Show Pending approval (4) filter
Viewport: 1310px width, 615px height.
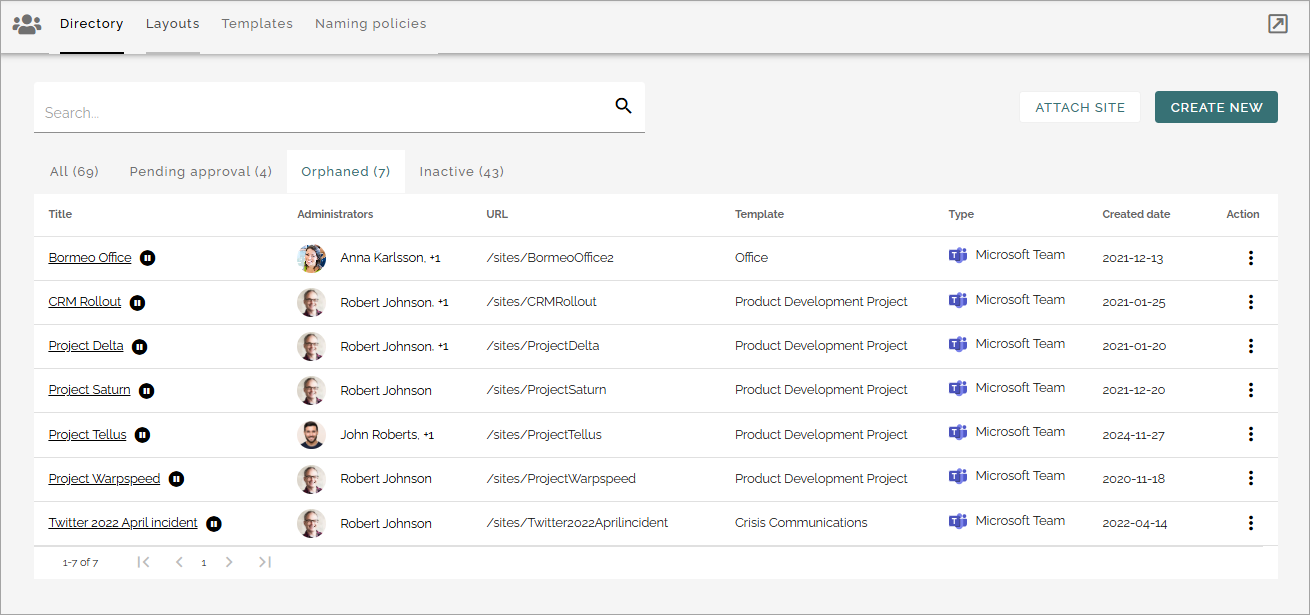(x=201, y=171)
